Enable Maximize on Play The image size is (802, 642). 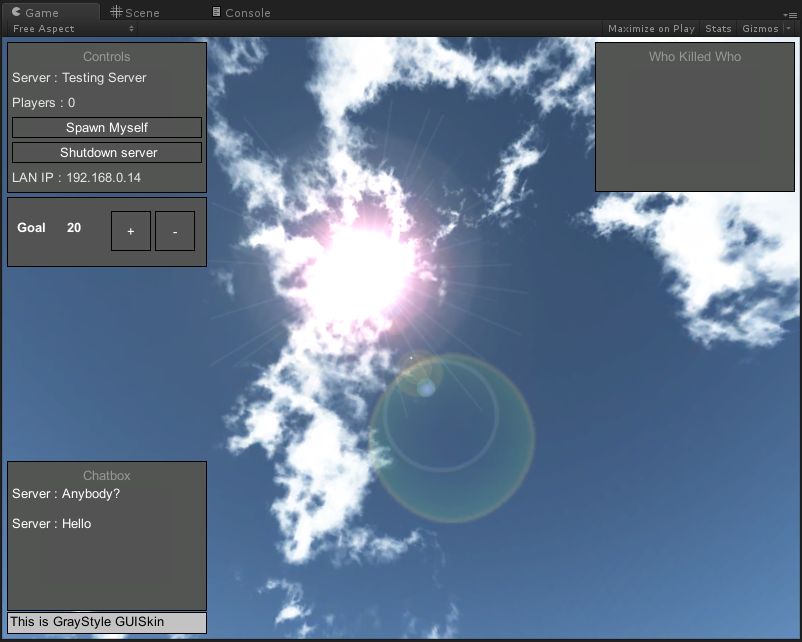pyautogui.click(x=651, y=28)
